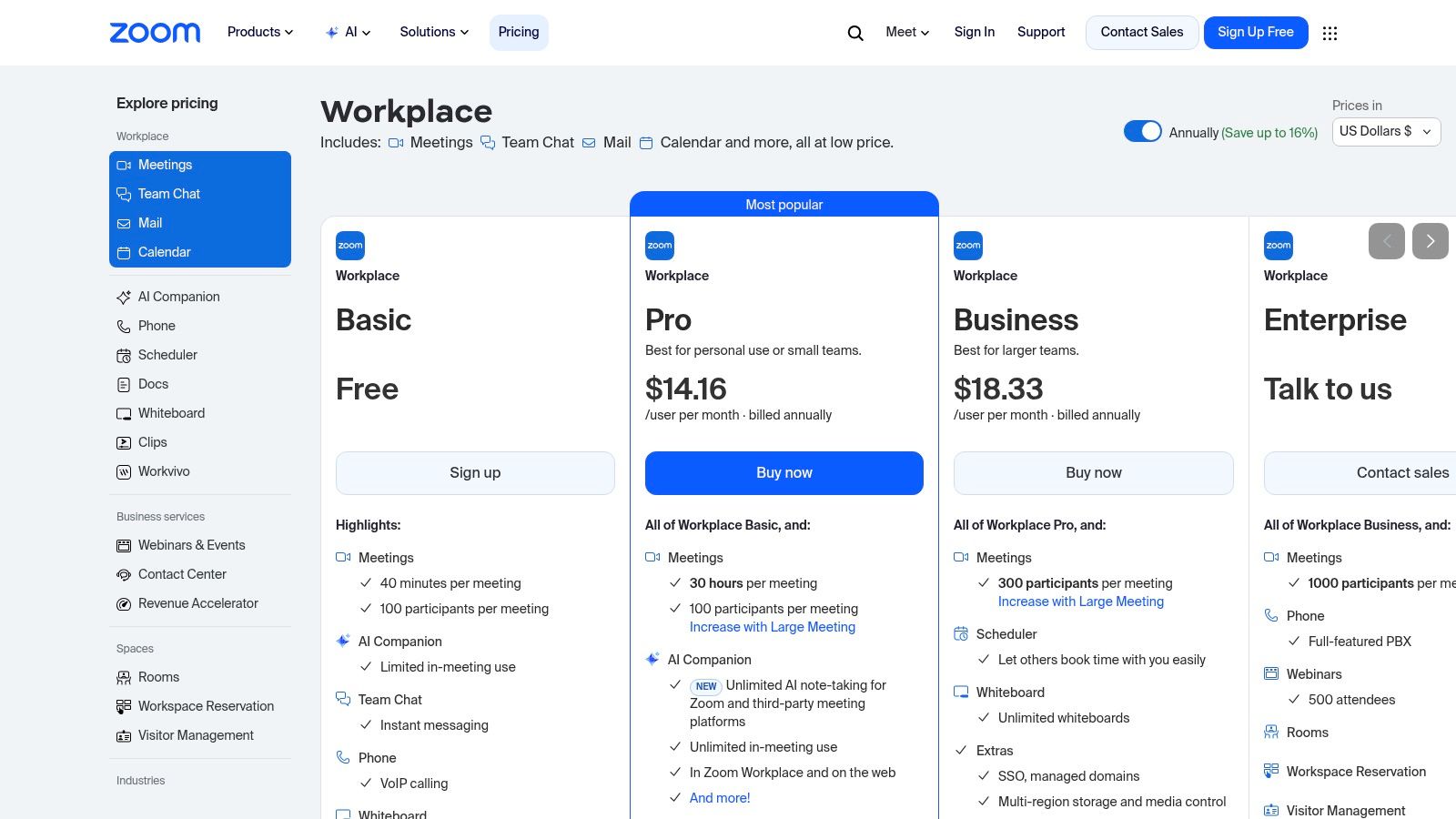Viewport: 1456px width, 819px height.
Task: Open the Support page
Action: 1041,32
